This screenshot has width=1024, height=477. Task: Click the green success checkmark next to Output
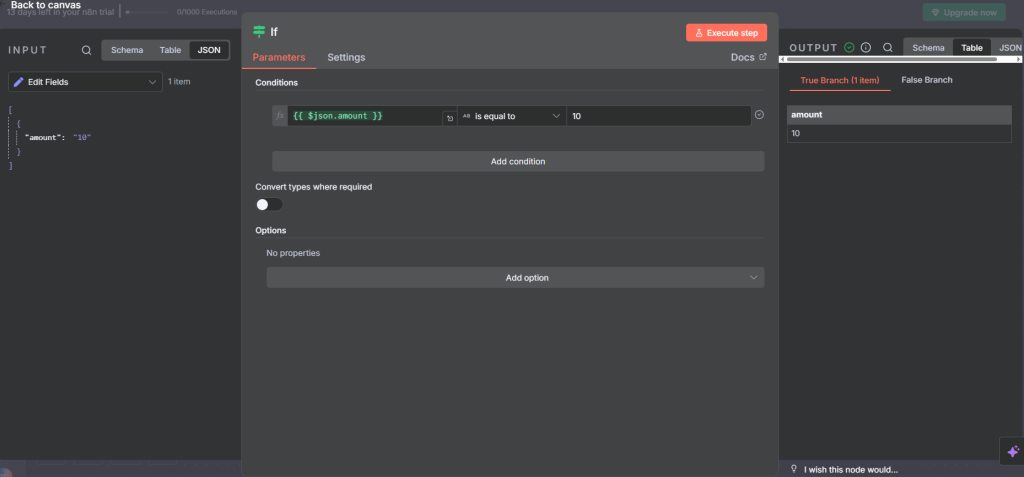pyautogui.click(x=849, y=47)
